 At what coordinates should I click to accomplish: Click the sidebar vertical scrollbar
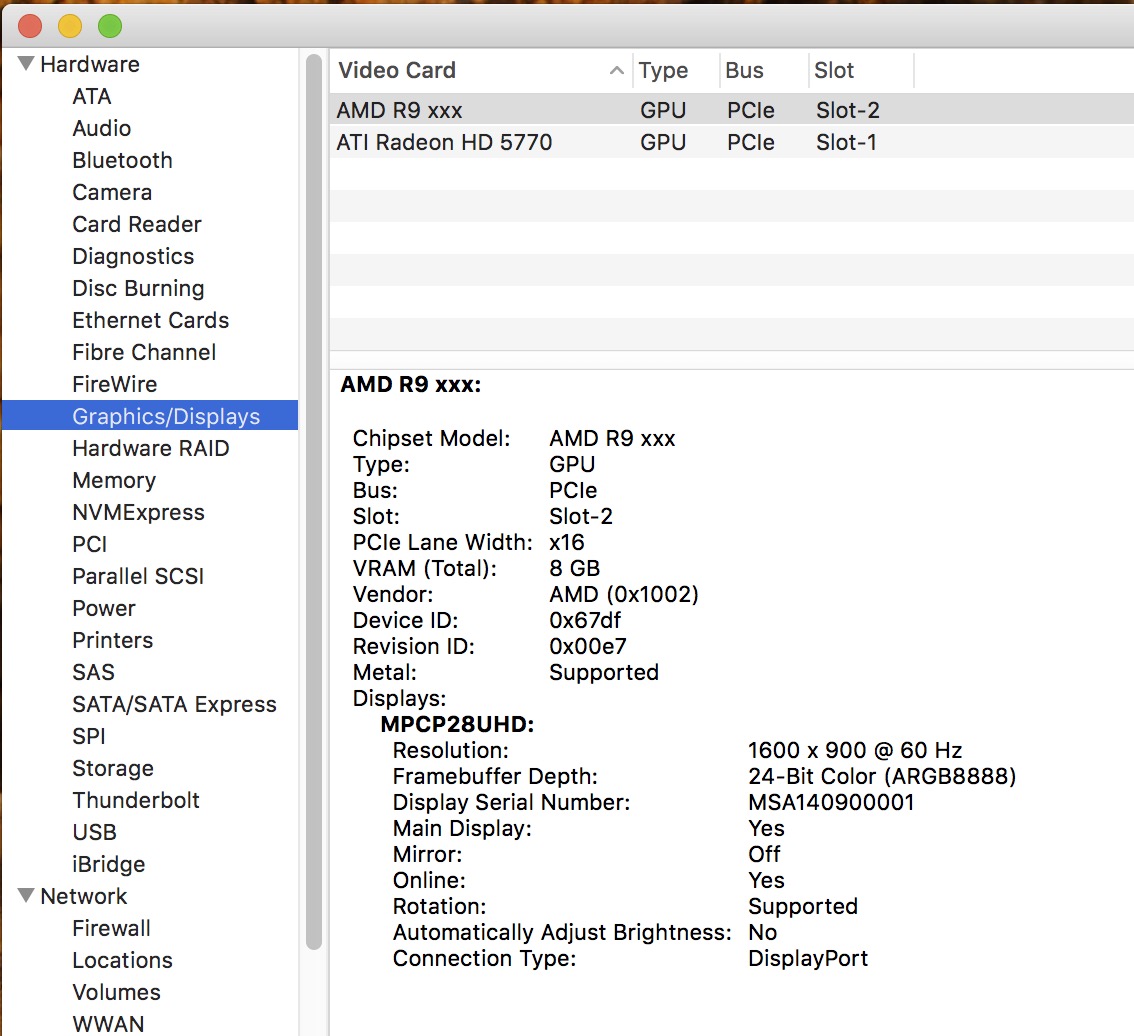click(x=314, y=501)
